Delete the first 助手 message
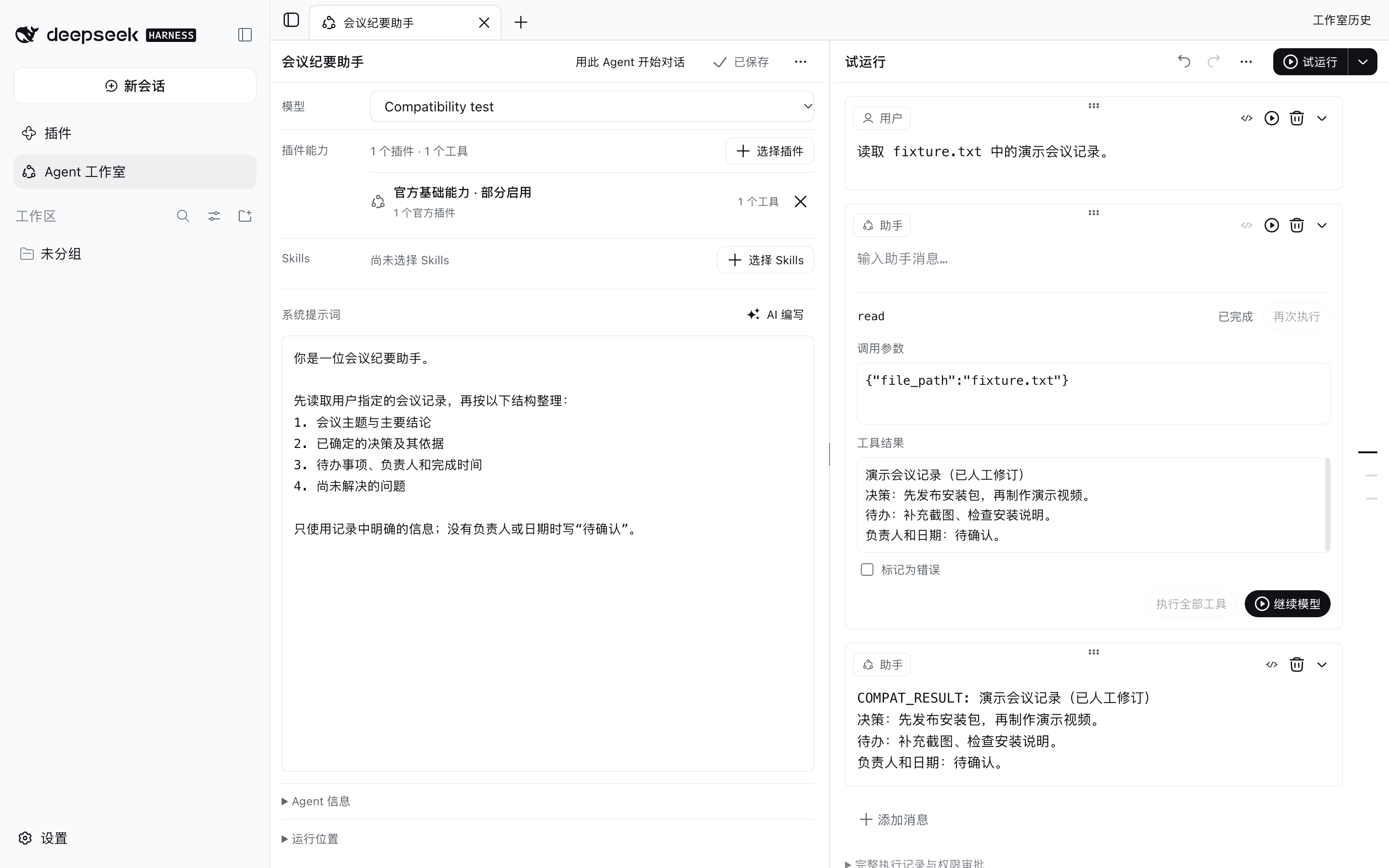This screenshot has height=868, width=1389. tap(1296, 225)
